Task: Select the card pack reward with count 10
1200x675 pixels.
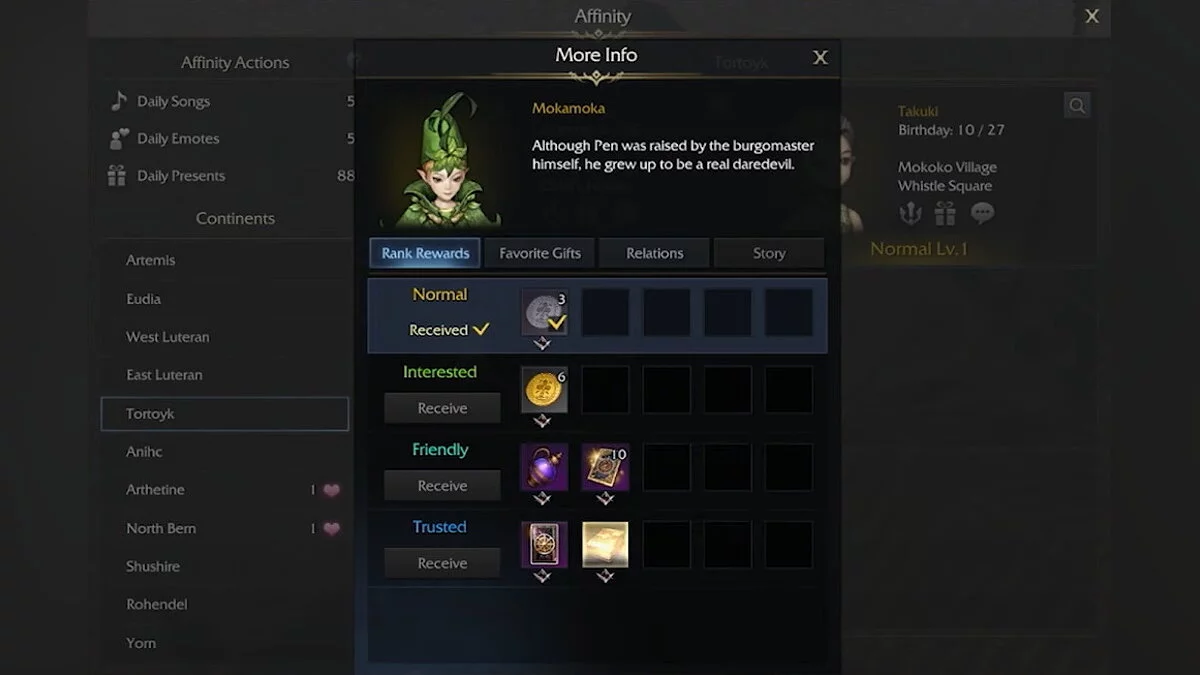Action: (605, 467)
